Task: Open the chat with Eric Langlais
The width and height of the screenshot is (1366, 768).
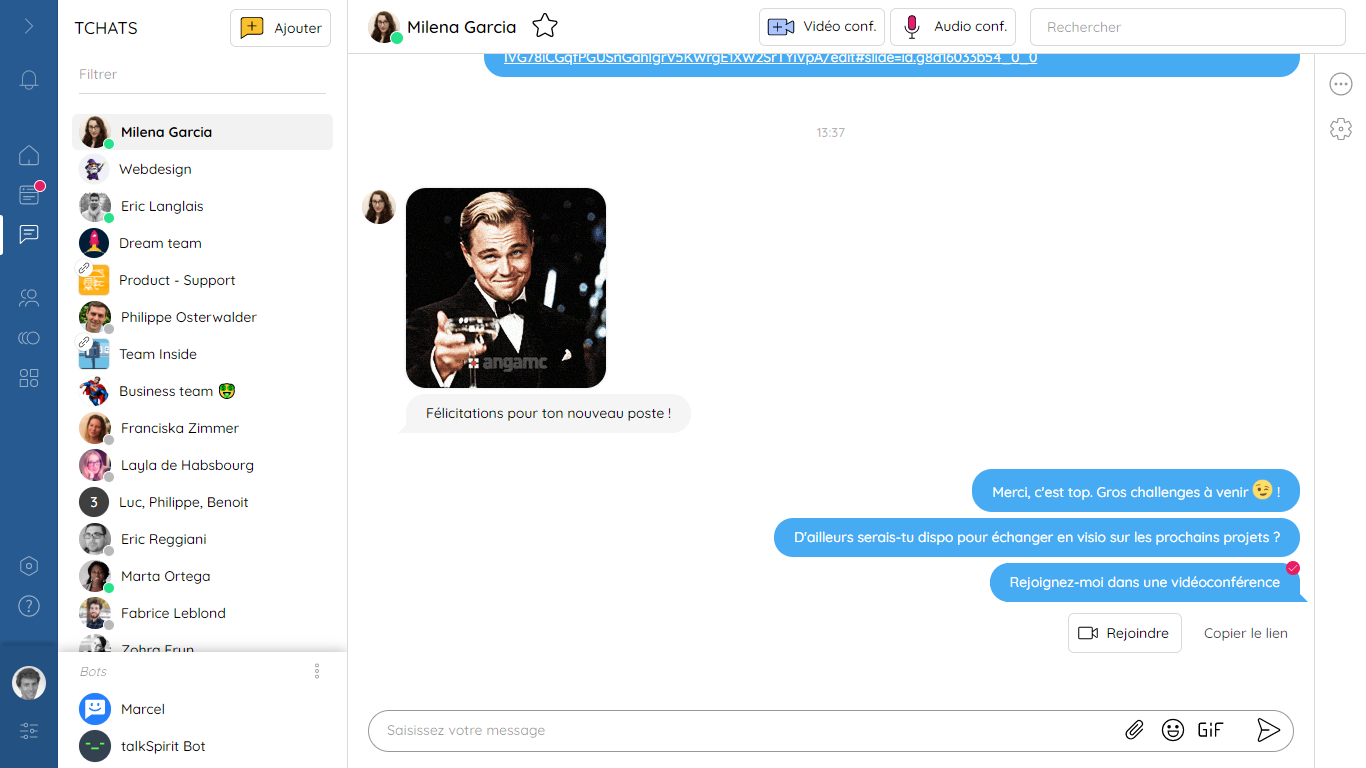Action: [x=202, y=206]
